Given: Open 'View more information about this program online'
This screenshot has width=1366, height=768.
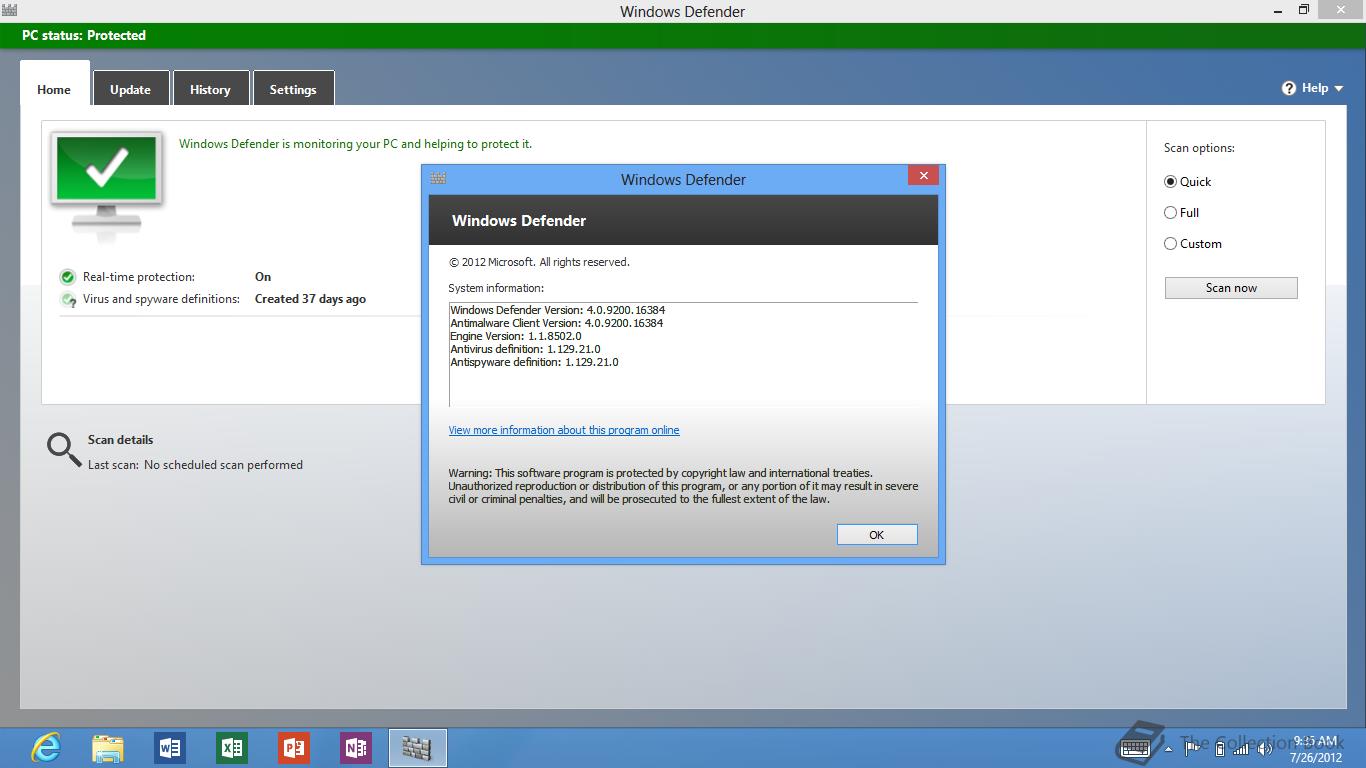Looking at the screenshot, I should click(564, 430).
